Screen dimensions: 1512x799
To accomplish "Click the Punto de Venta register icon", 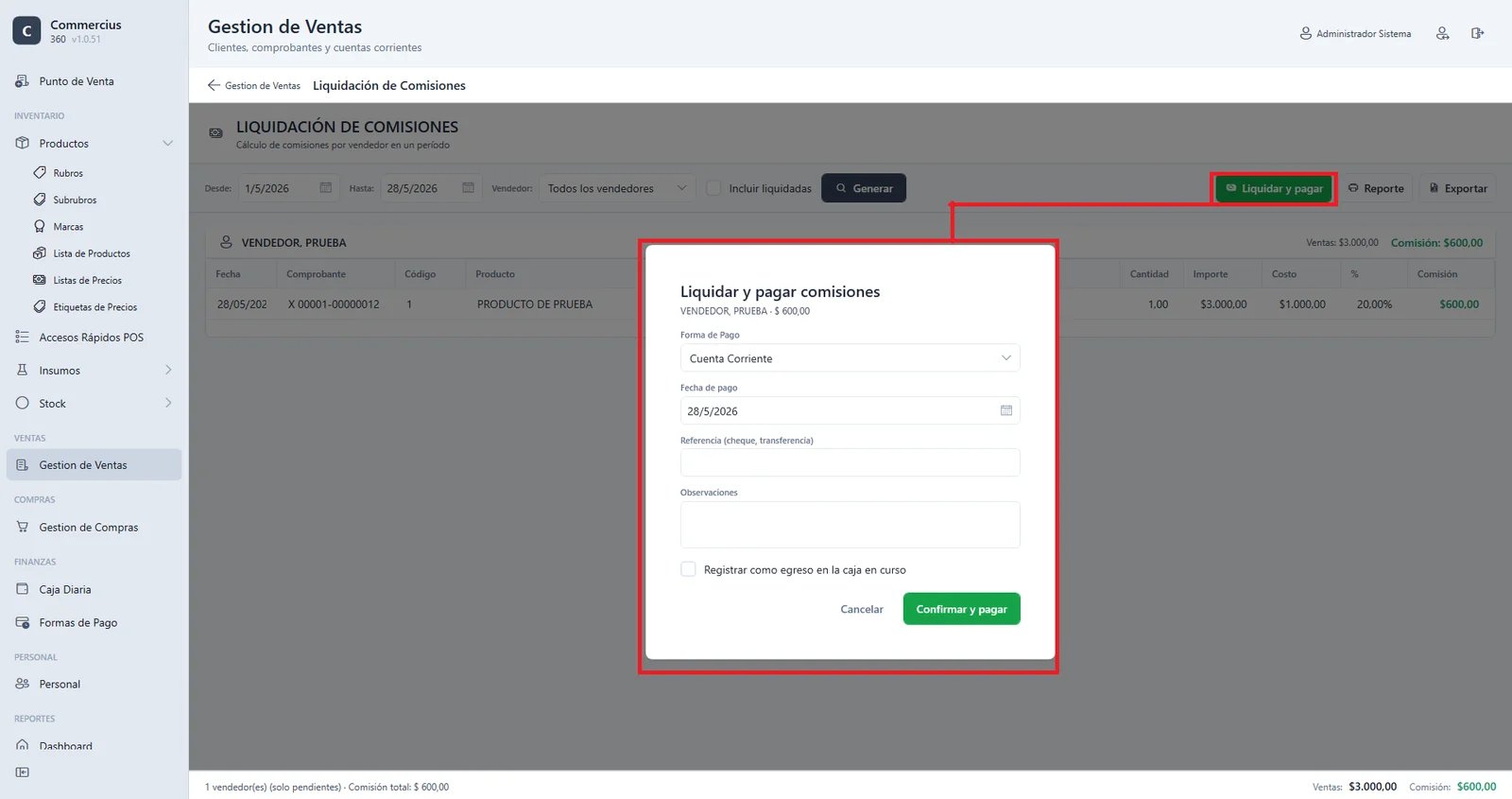I will click(23, 81).
